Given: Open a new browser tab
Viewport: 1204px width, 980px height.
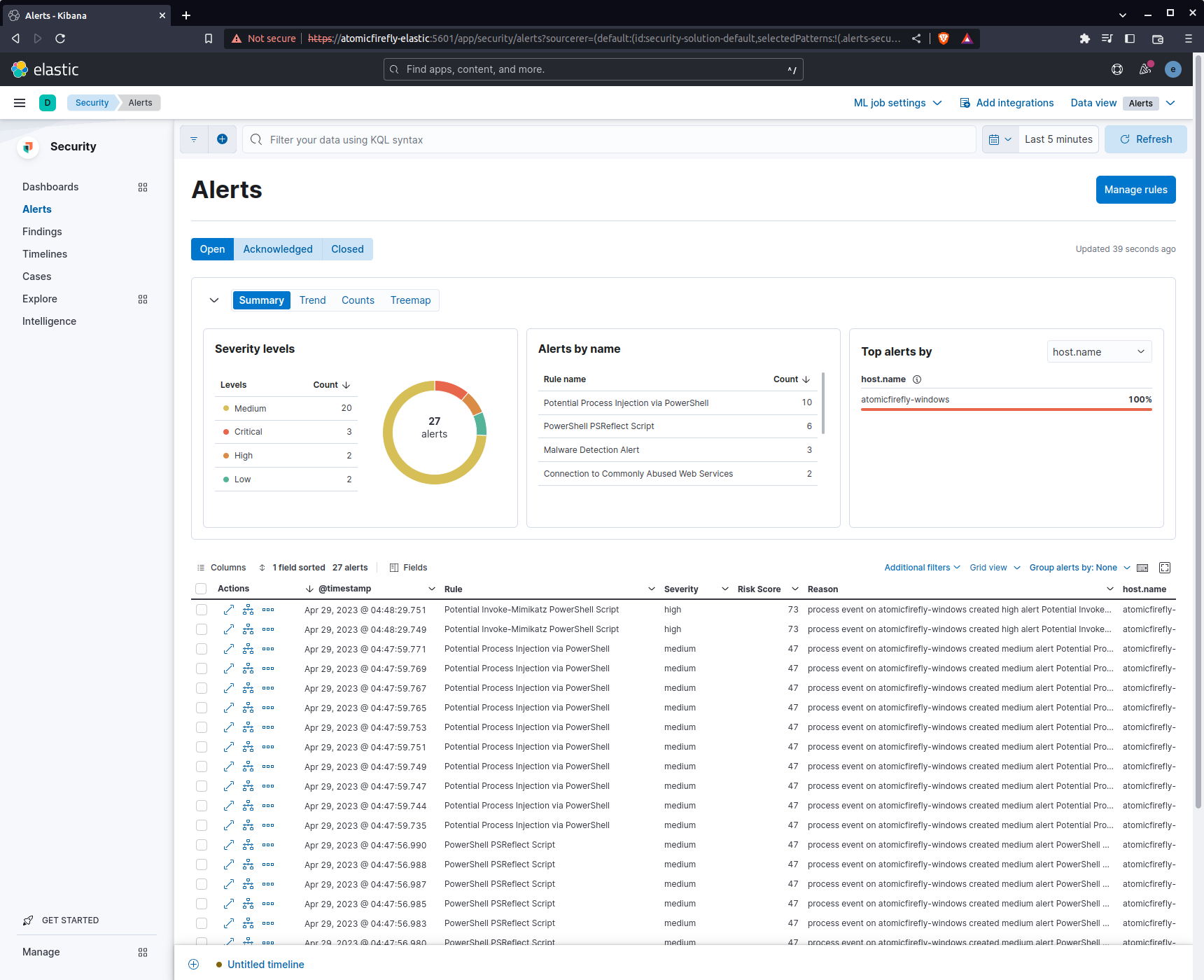Looking at the screenshot, I should coord(186,15).
